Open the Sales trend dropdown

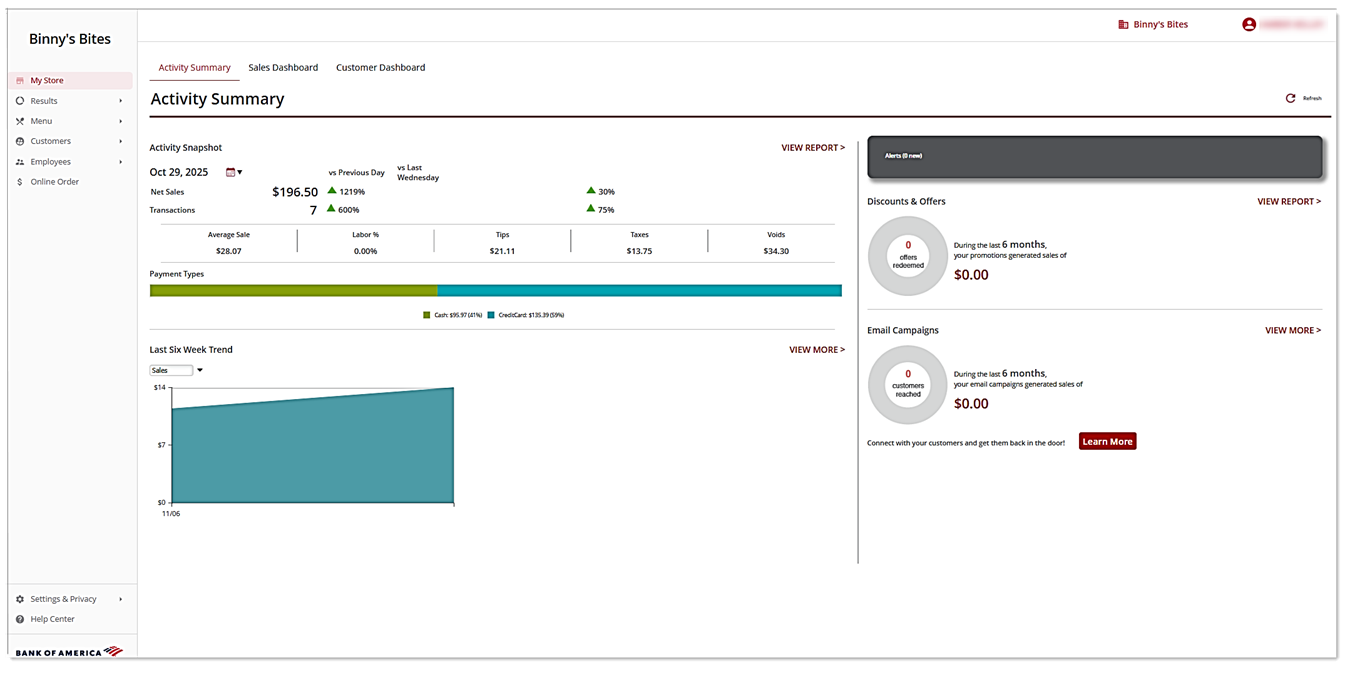pos(177,370)
